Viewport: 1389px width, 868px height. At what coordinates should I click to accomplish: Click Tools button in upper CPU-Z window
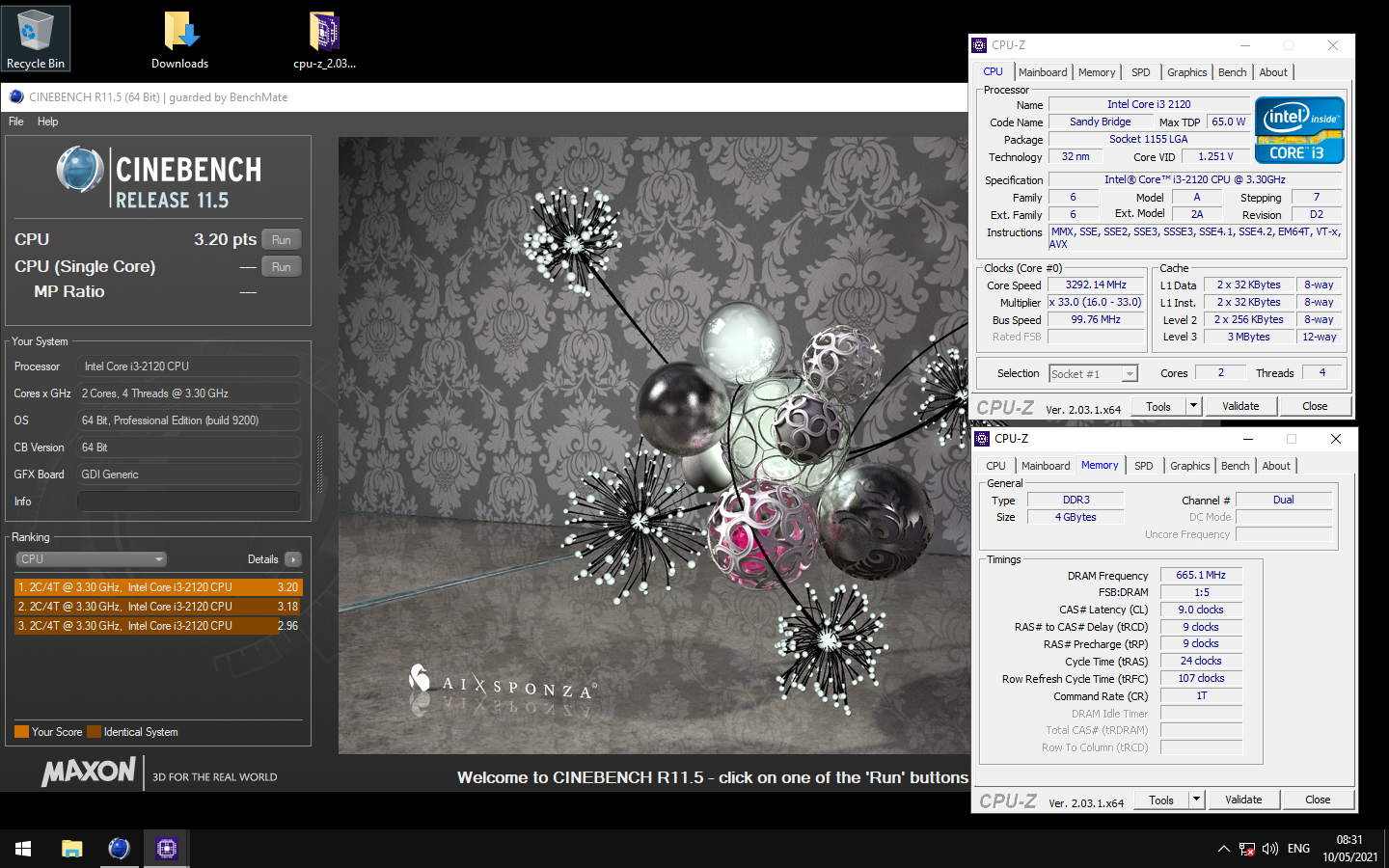click(x=1157, y=407)
